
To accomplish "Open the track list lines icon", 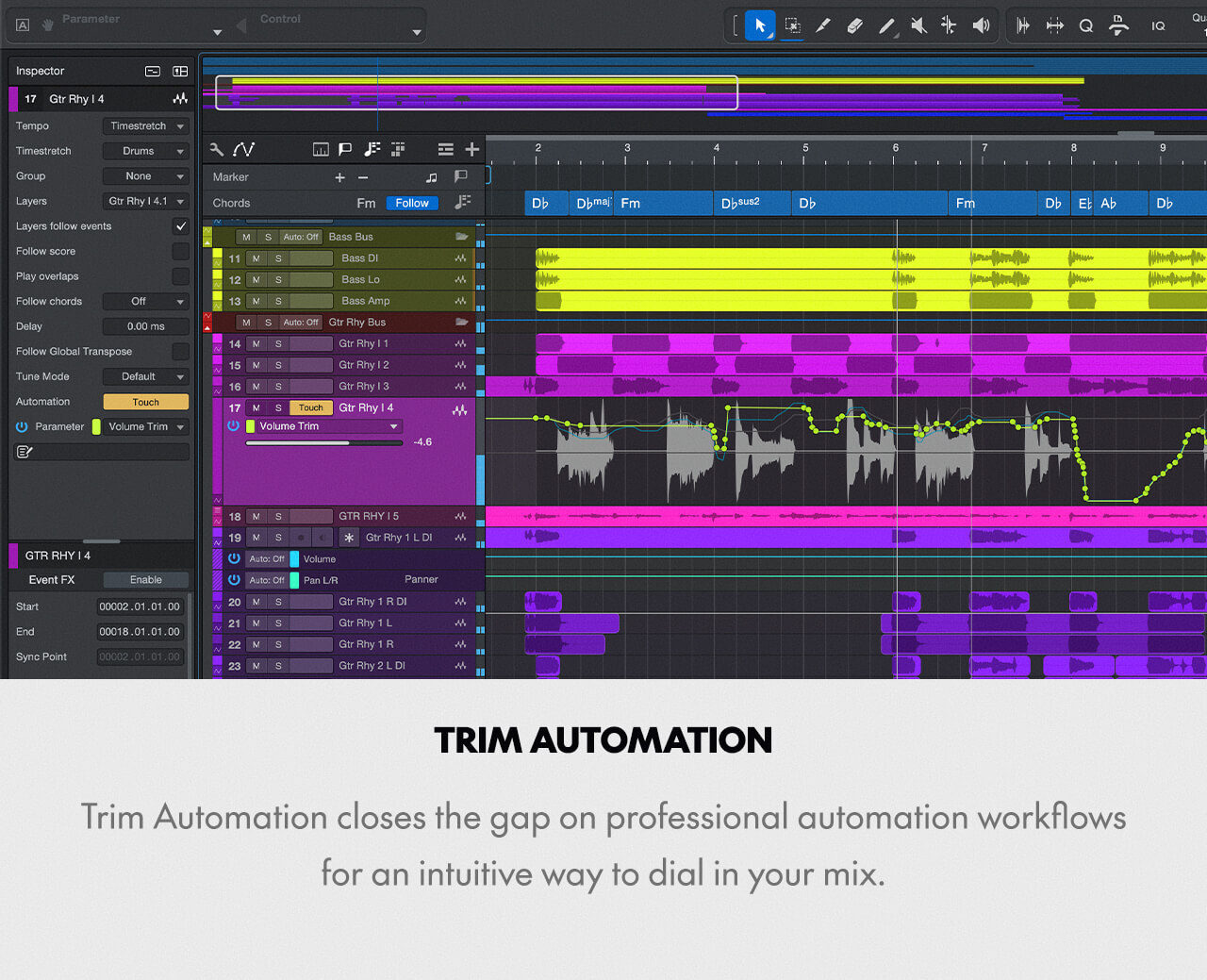I will point(446,149).
